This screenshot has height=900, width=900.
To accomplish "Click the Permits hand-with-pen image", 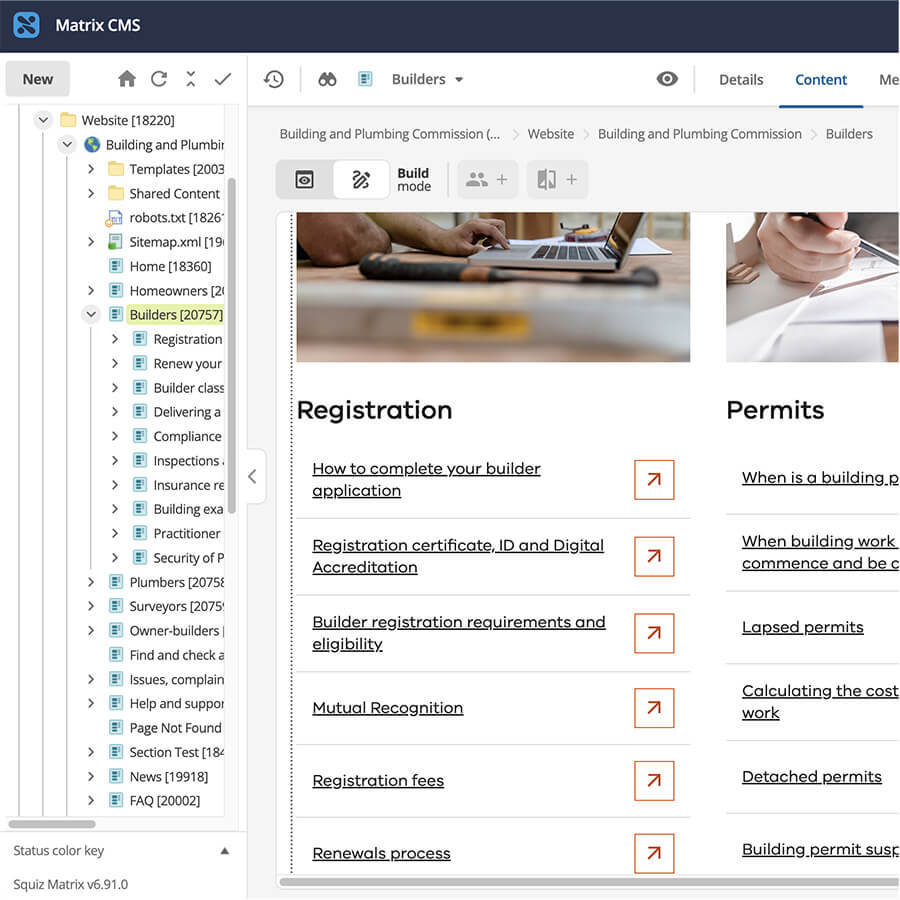I will [812, 287].
